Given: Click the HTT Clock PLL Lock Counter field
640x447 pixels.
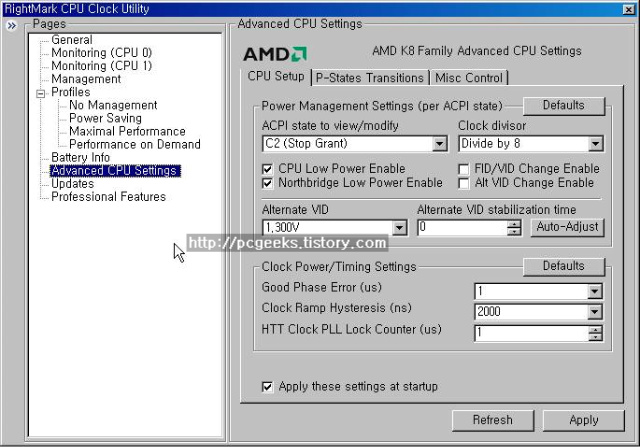Looking at the screenshot, I should coord(531,334).
